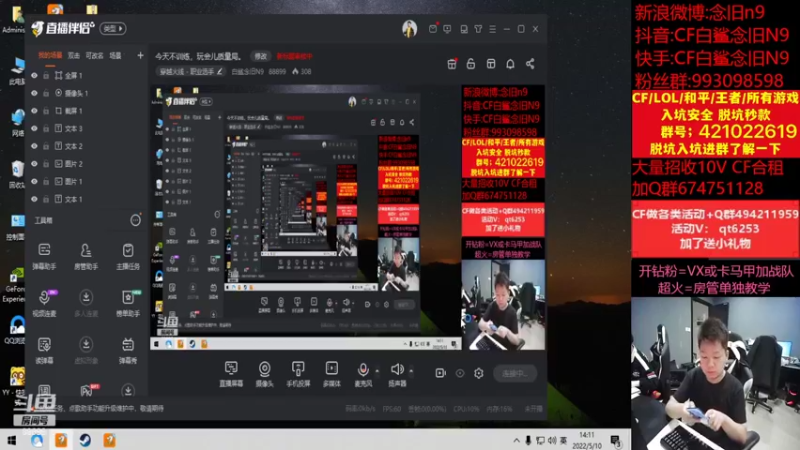This screenshot has width=800, height=450.
Task: Hide the 文本 1 source
Action: (34, 199)
